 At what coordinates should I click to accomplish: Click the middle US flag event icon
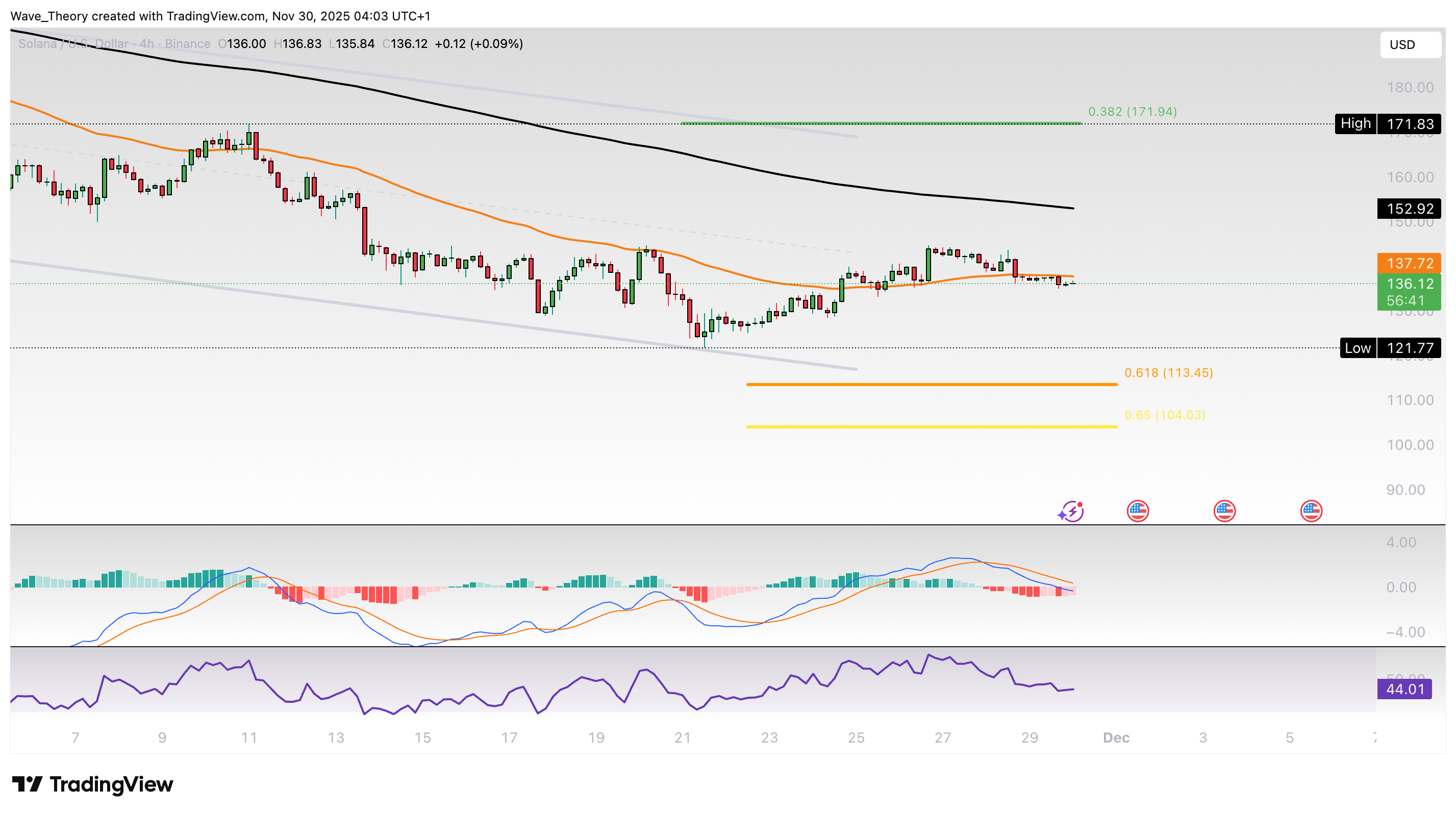tap(1224, 512)
